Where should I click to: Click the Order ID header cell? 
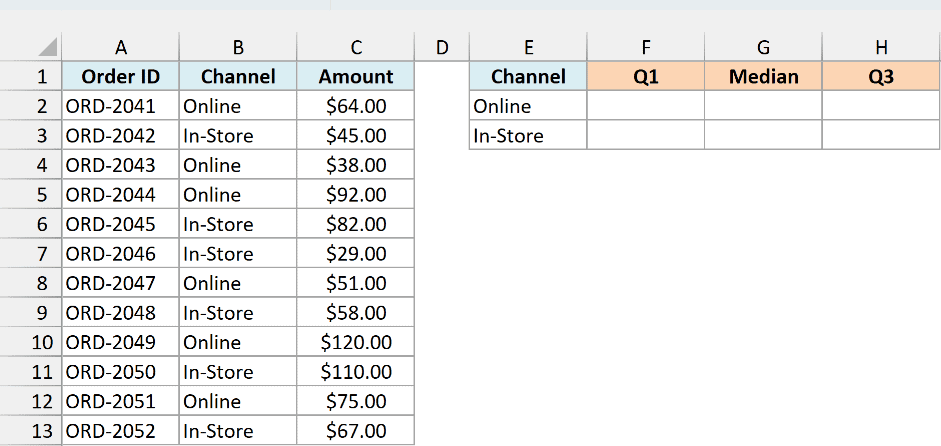point(121,76)
